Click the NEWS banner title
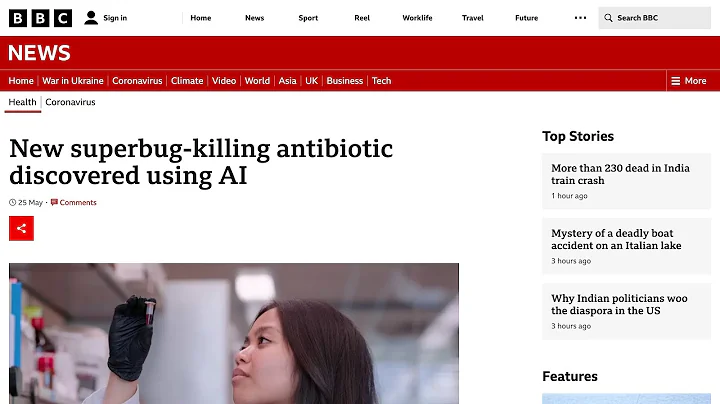The width and height of the screenshot is (720, 404). tap(39, 53)
